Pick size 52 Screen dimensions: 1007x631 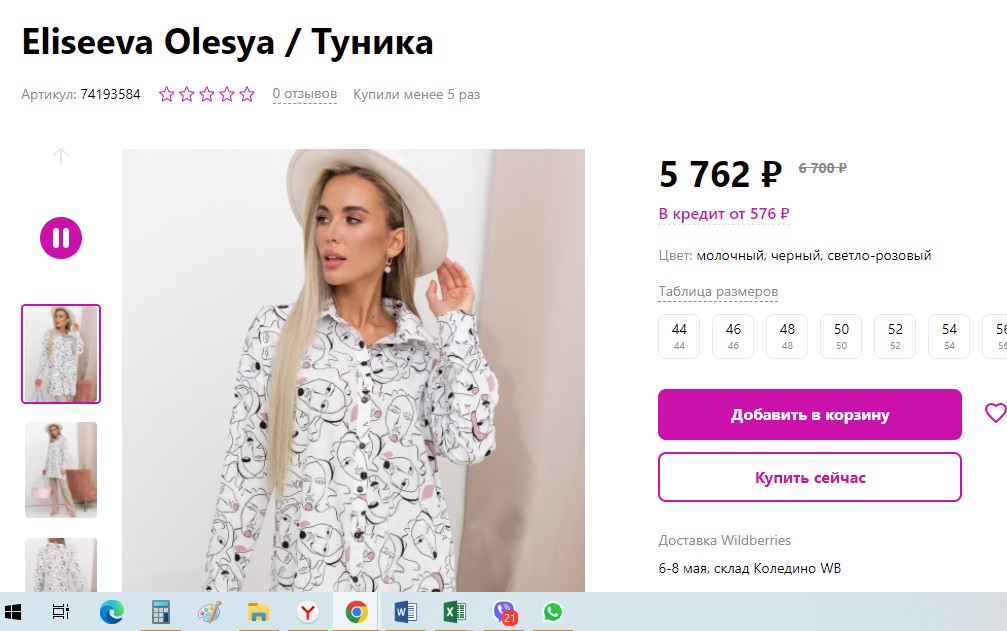[895, 335]
